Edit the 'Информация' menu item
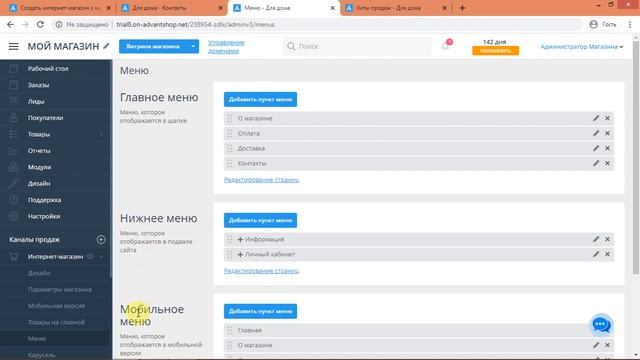The image size is (640, 360). (x=596, y=239)
